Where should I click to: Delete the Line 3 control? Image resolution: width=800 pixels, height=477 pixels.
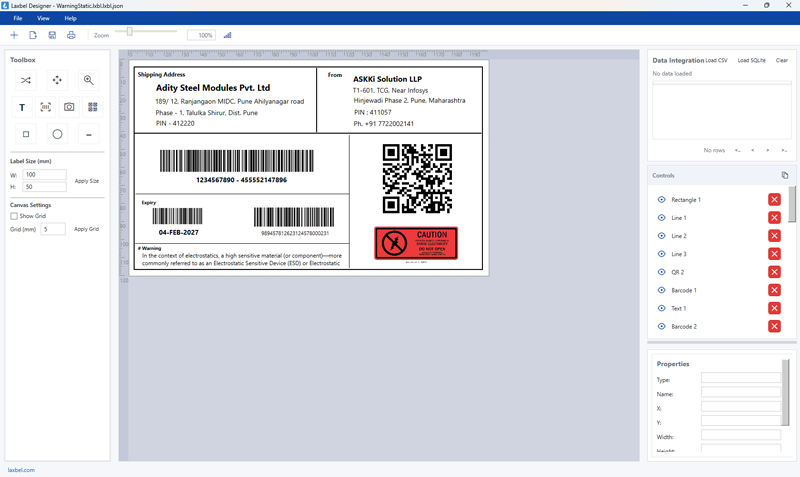774,254
